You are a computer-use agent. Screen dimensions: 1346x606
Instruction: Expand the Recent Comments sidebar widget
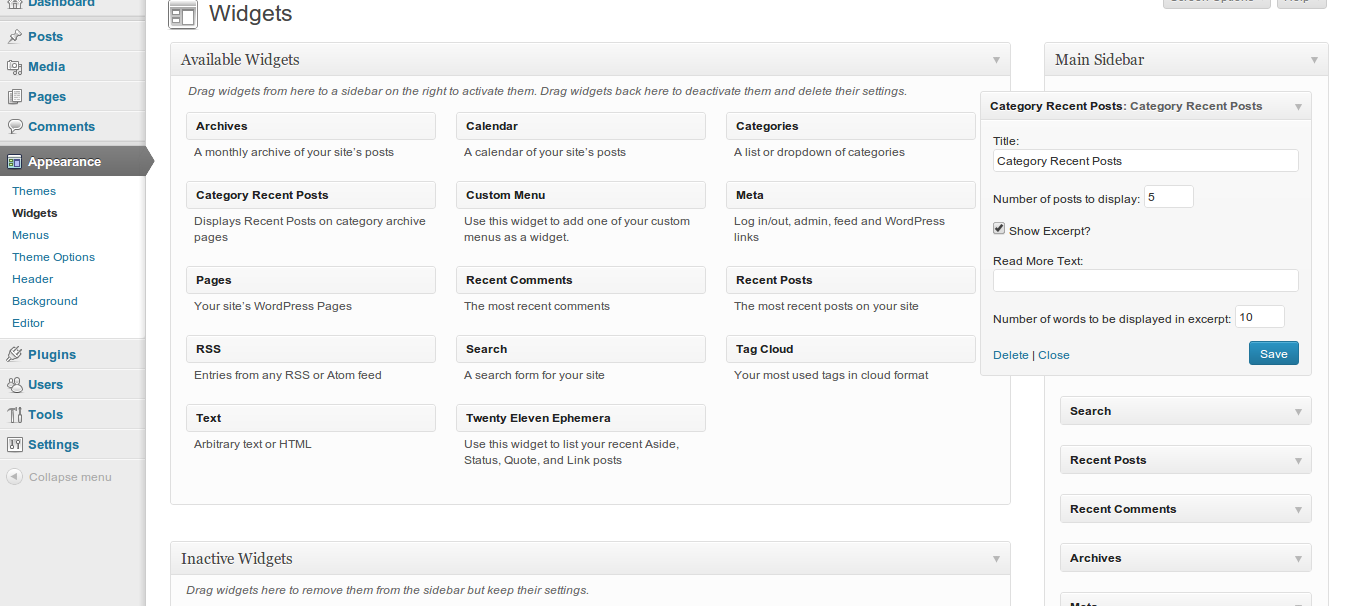[1298, 509]
